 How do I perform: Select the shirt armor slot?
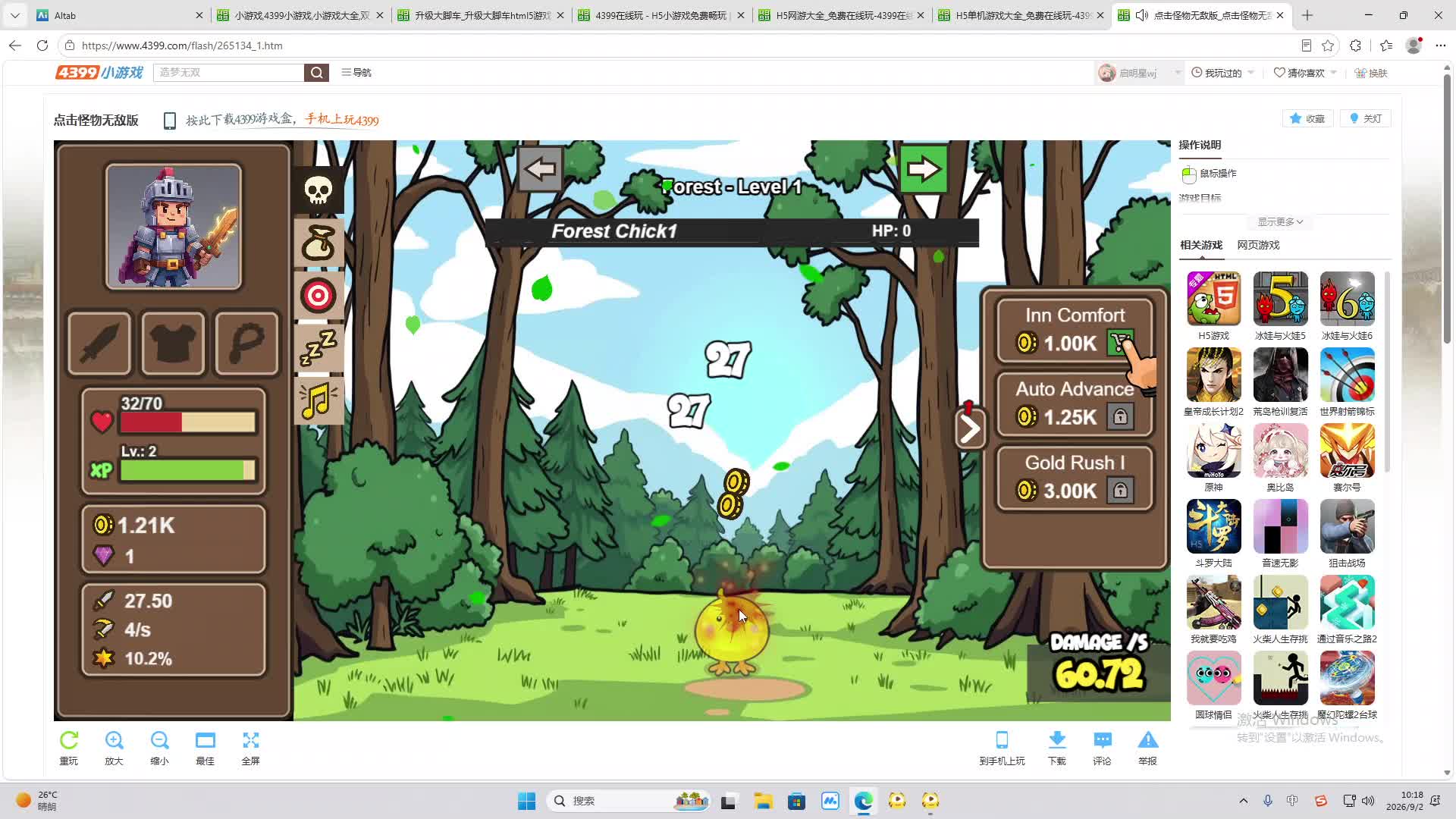173,344
